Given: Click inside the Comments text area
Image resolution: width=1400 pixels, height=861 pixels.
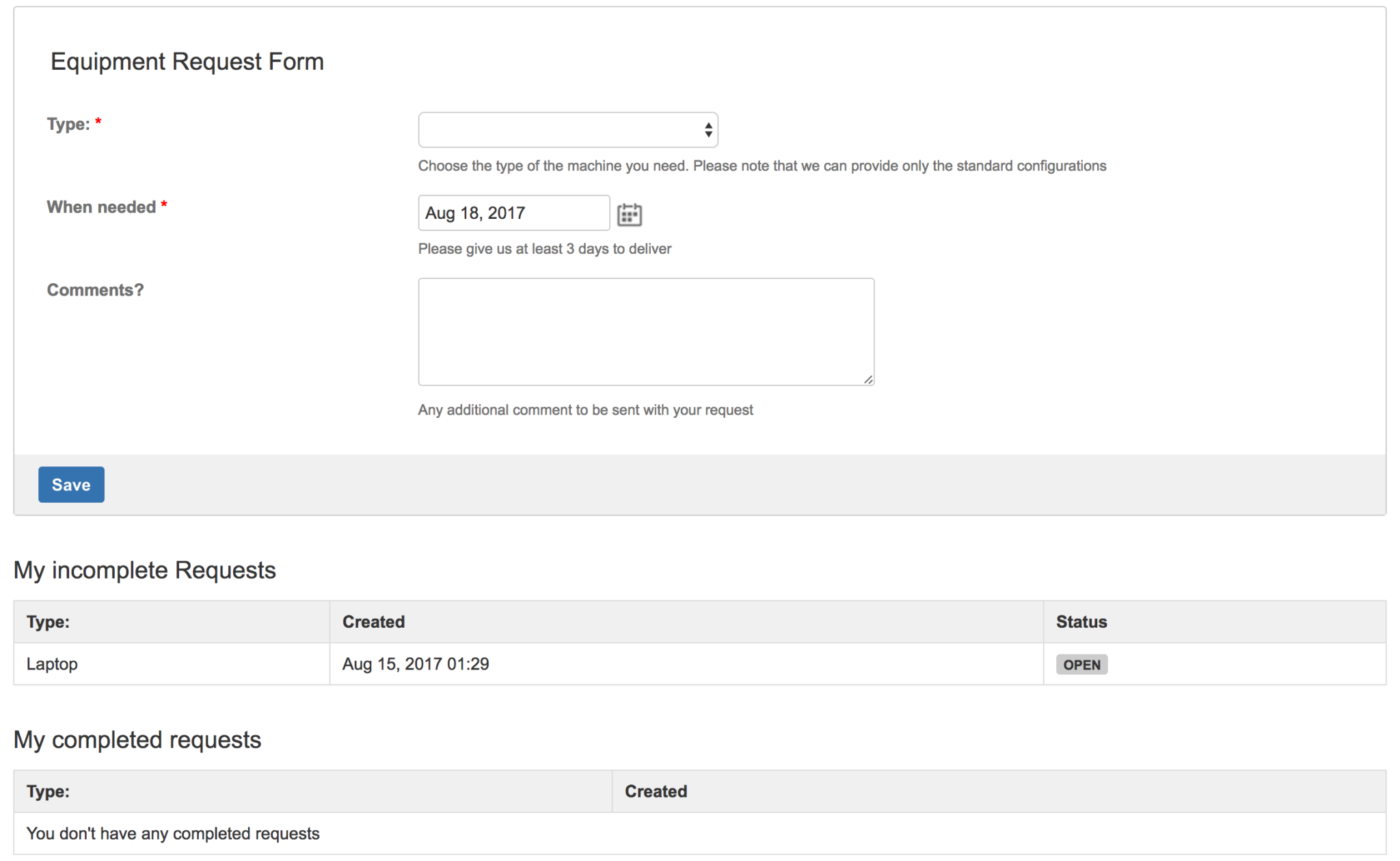Looking at the screenshot, I should [x=646, y=330].
